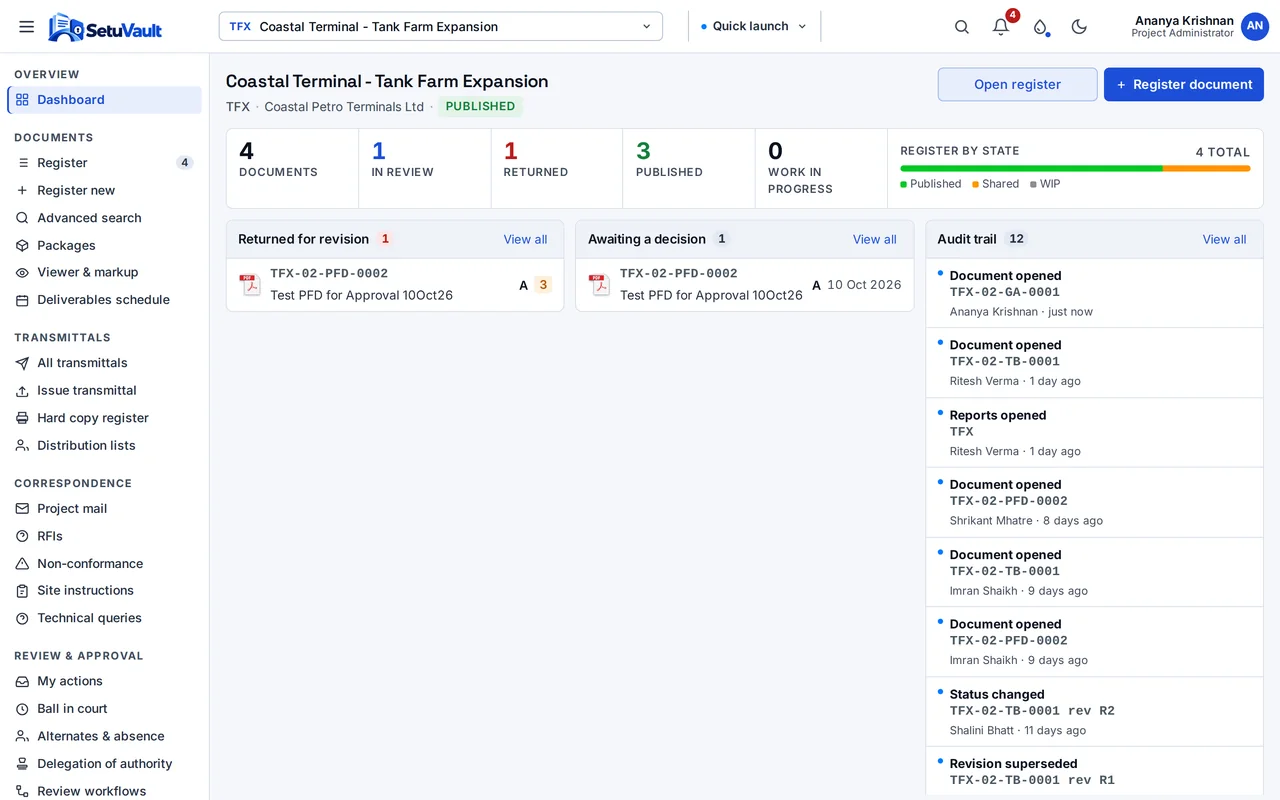Open Register new in the sidebar
Viewport: 1280px width, 800px height.
tap(104, 190)
